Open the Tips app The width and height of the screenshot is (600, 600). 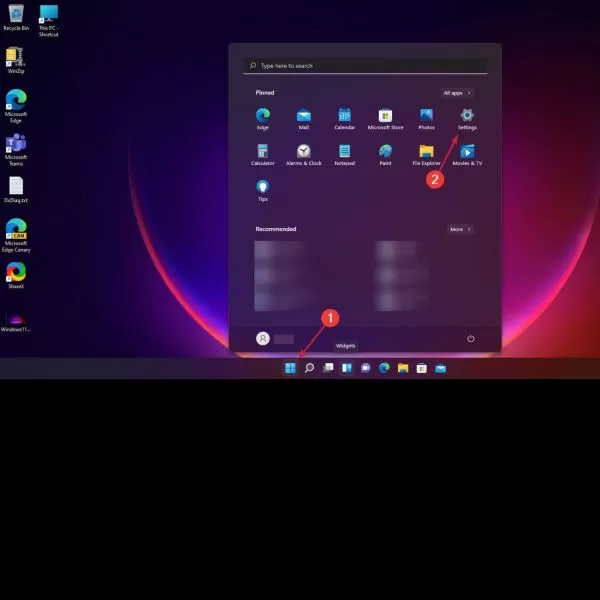[x=262, y=190]
